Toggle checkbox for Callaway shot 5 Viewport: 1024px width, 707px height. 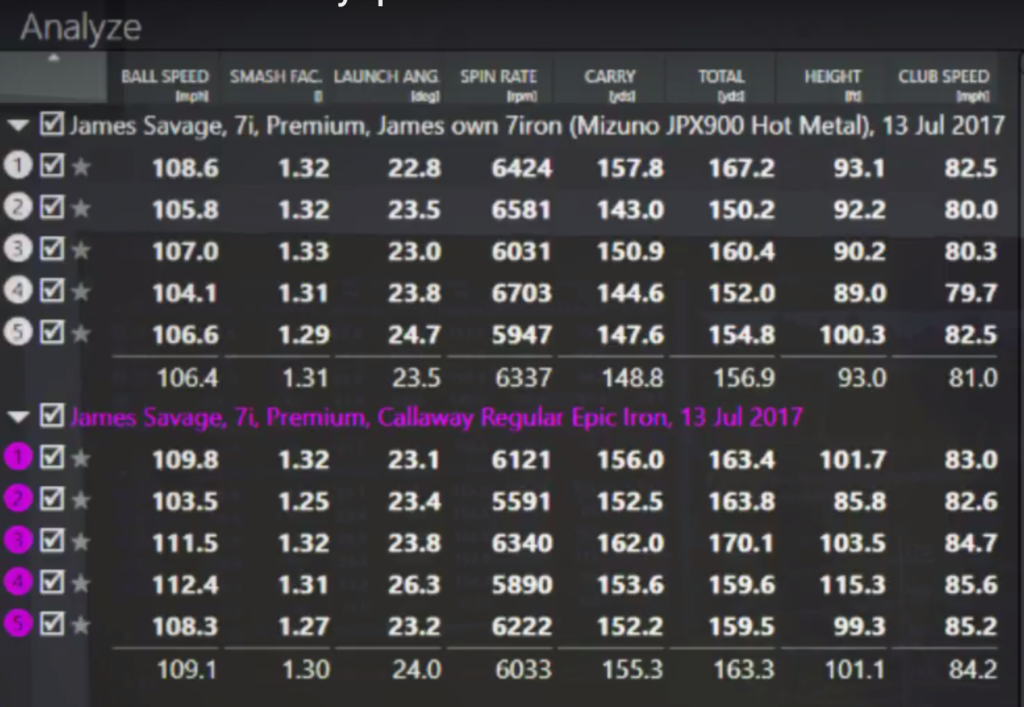pos(52,625)
